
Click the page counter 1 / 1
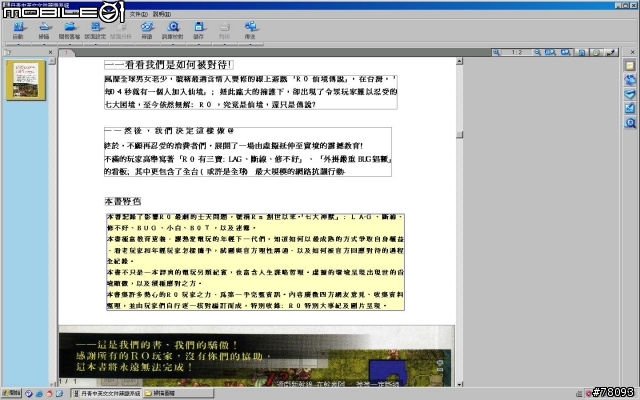coord(69,381)
